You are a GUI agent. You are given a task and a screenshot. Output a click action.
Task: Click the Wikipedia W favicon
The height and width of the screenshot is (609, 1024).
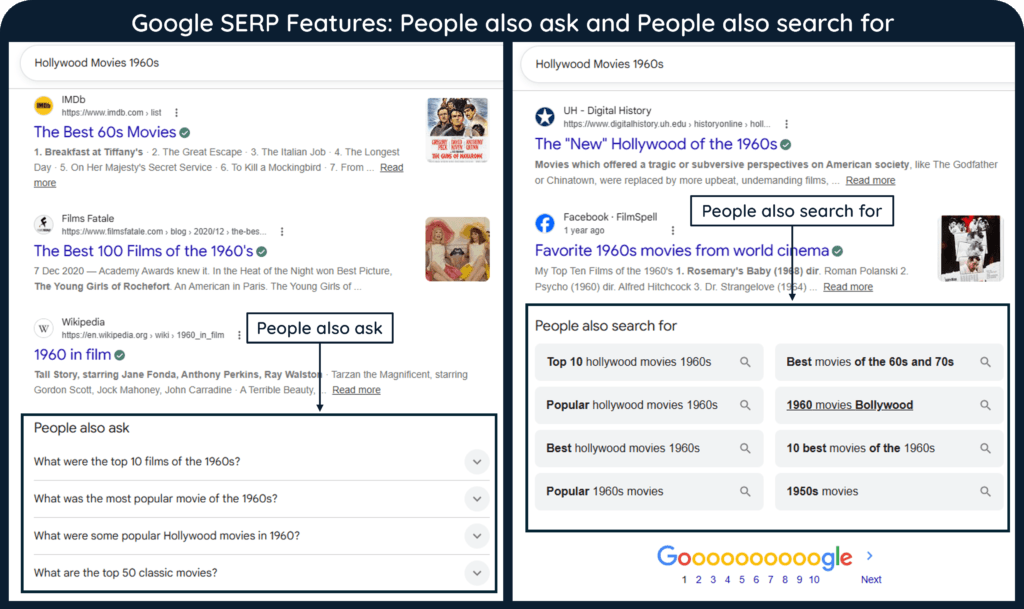click(44, 328)
